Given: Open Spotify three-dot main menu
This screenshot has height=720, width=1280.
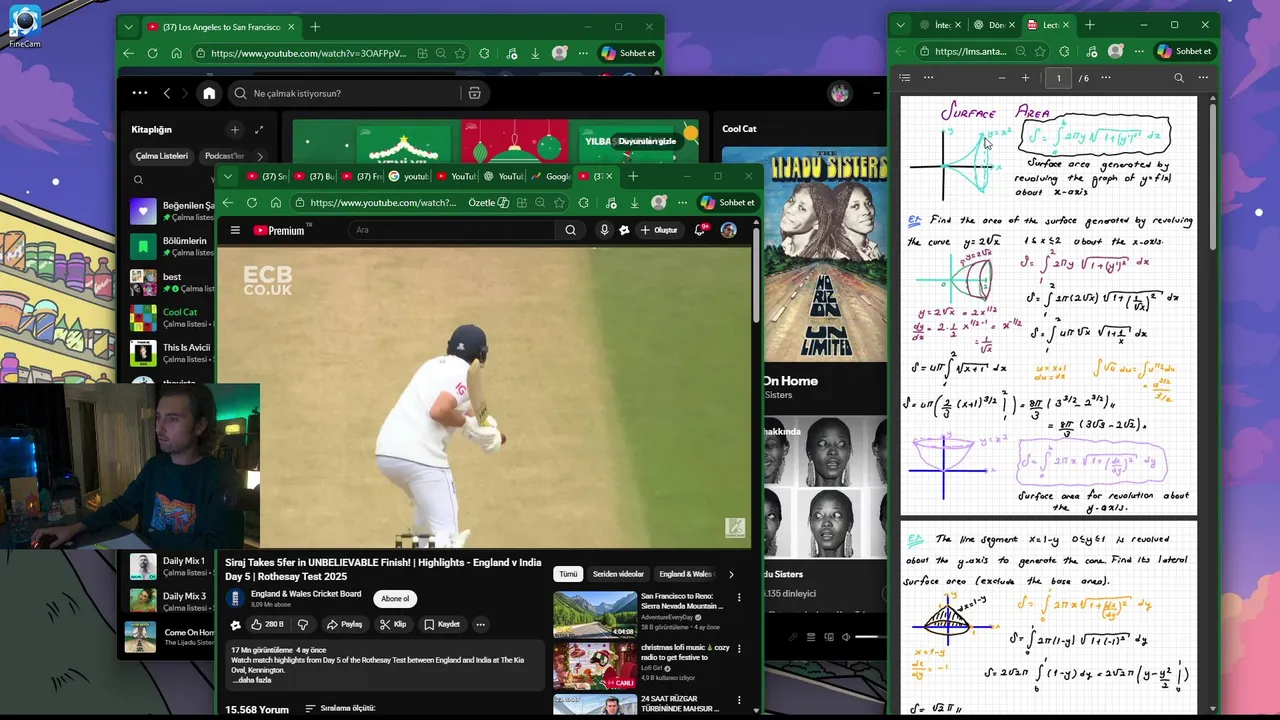Looking at the screenshot, I should click(140, 93).
